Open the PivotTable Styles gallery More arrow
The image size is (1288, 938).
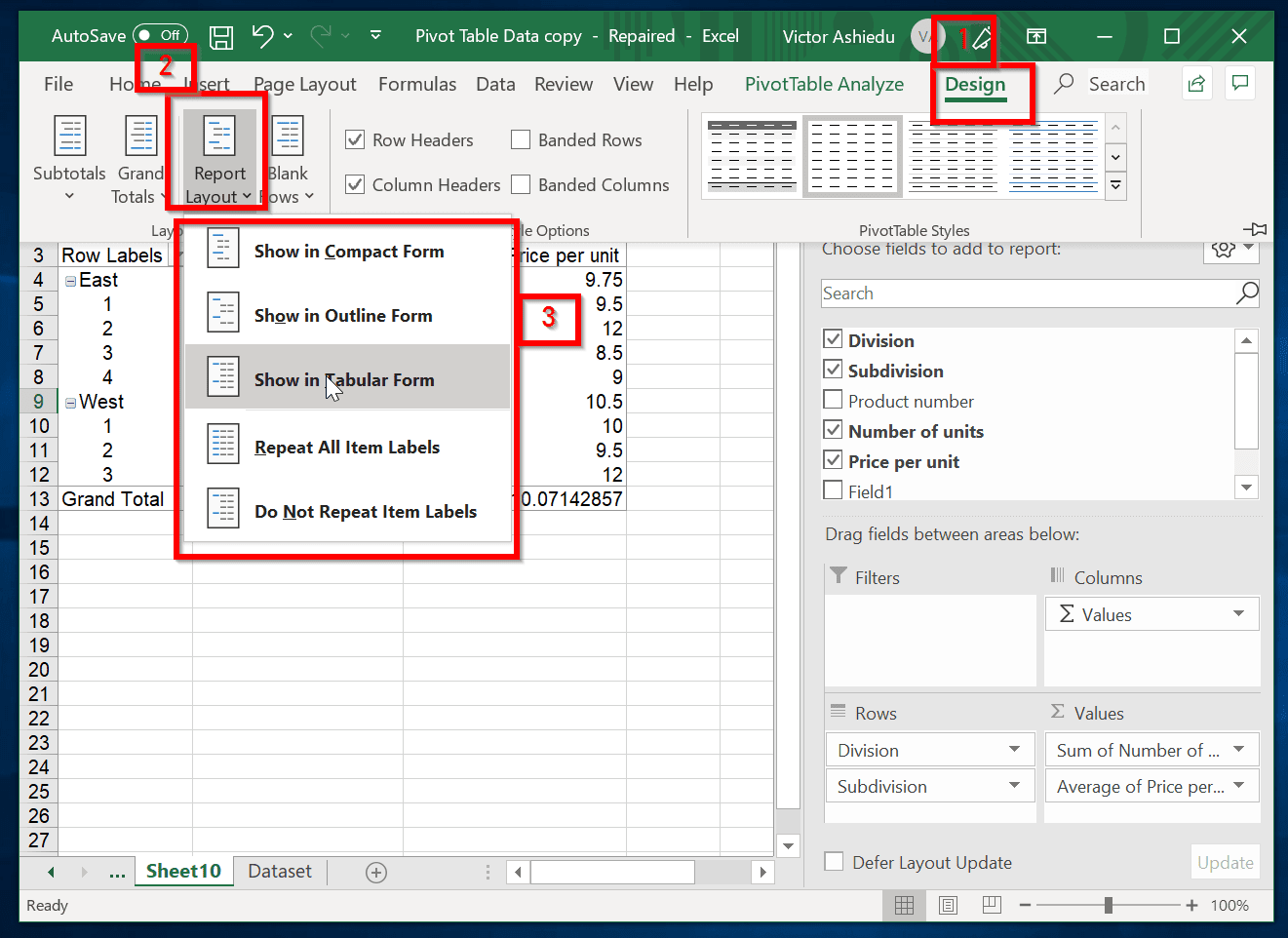tap(1114, 184)
